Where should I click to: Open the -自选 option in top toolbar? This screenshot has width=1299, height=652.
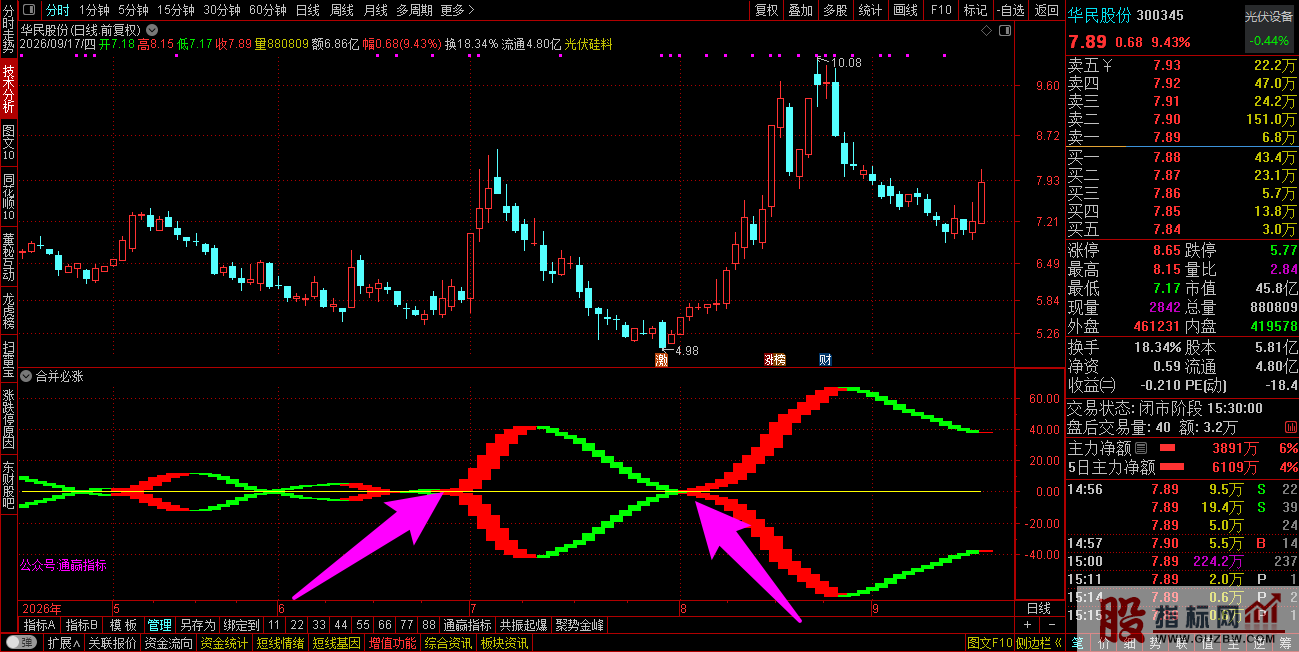[x=1011, y=10]
